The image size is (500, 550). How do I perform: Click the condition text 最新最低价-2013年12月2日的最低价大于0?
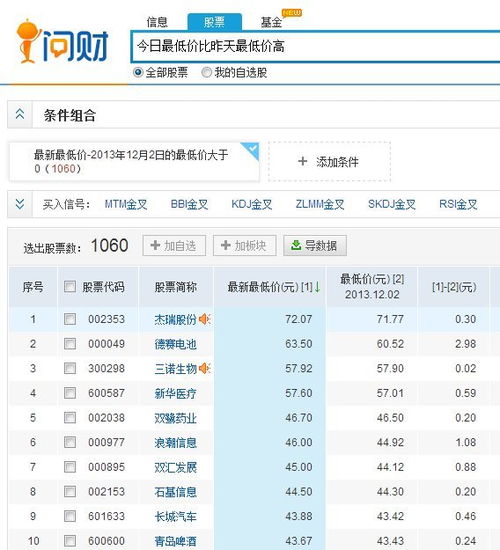click(131, 161)
